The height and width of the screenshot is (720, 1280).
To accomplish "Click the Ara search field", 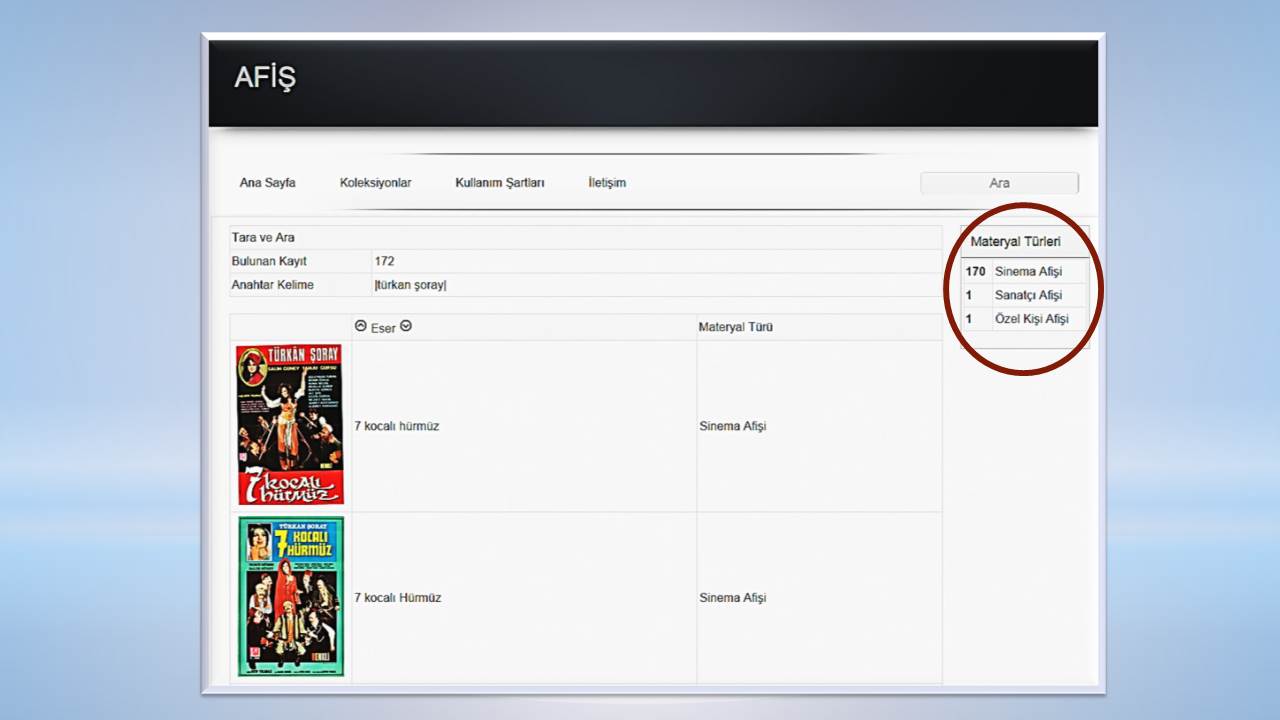I will click(999, 183).
